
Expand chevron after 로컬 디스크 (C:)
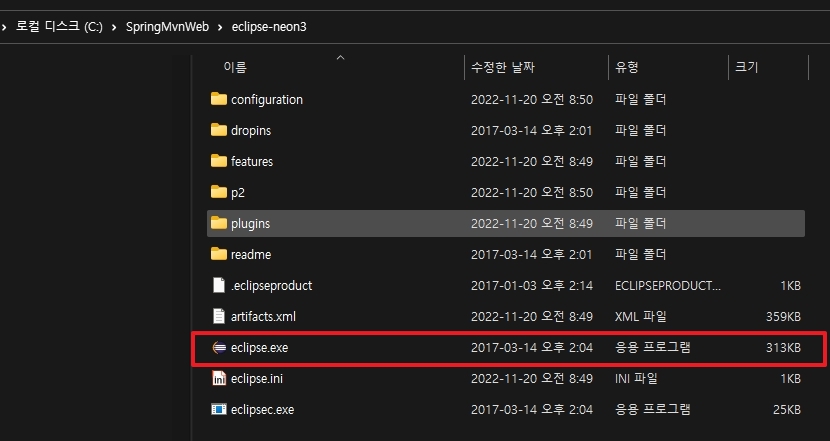click(x=114, y=27)
